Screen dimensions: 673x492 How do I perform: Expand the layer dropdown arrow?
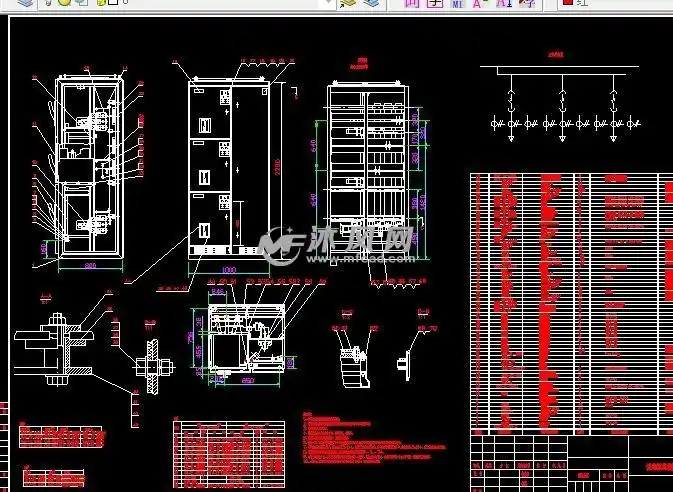[327, 3]
